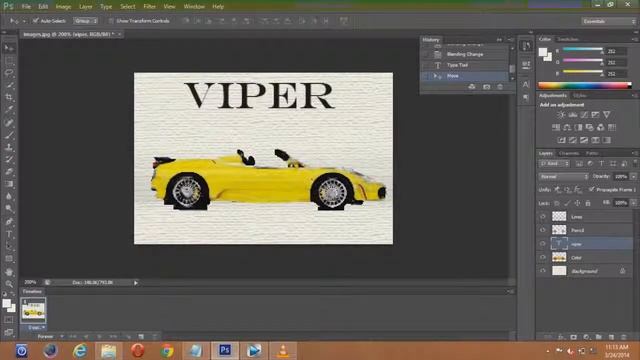The height and width of the screenshot is (360, 640).
Task: Hide the Lines layer
Action: coord(543,217)
